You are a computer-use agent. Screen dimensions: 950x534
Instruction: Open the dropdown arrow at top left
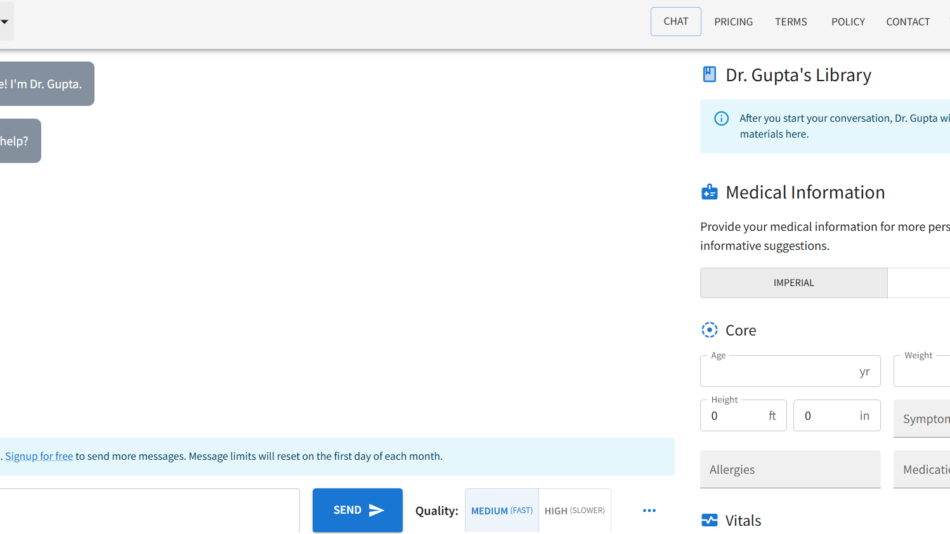5,21
